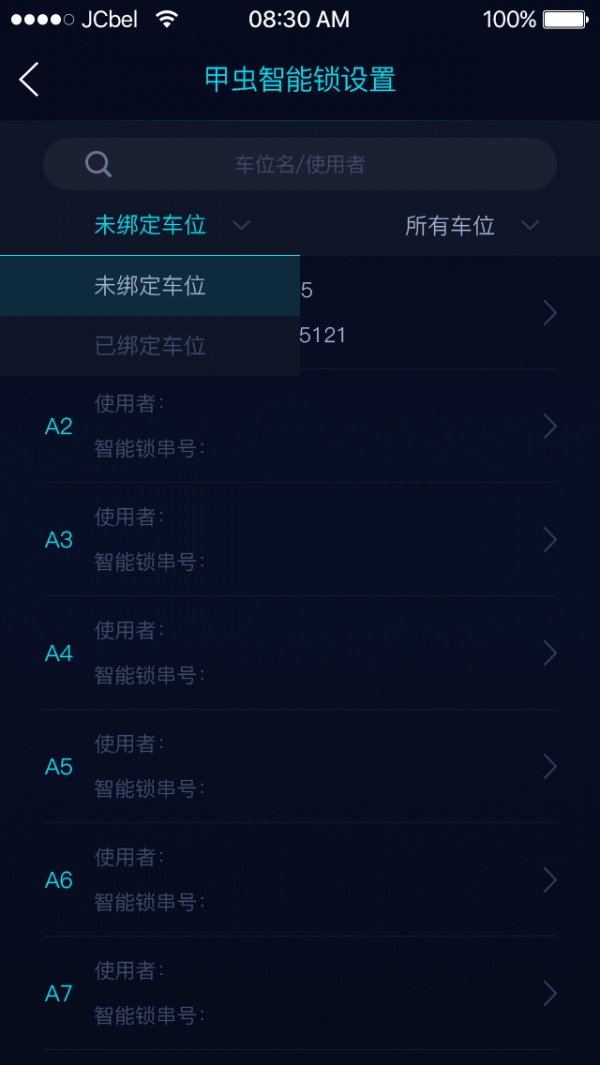Select parking space label A2
This screenshot has width=600, height=1065.
tap(59, 427)
